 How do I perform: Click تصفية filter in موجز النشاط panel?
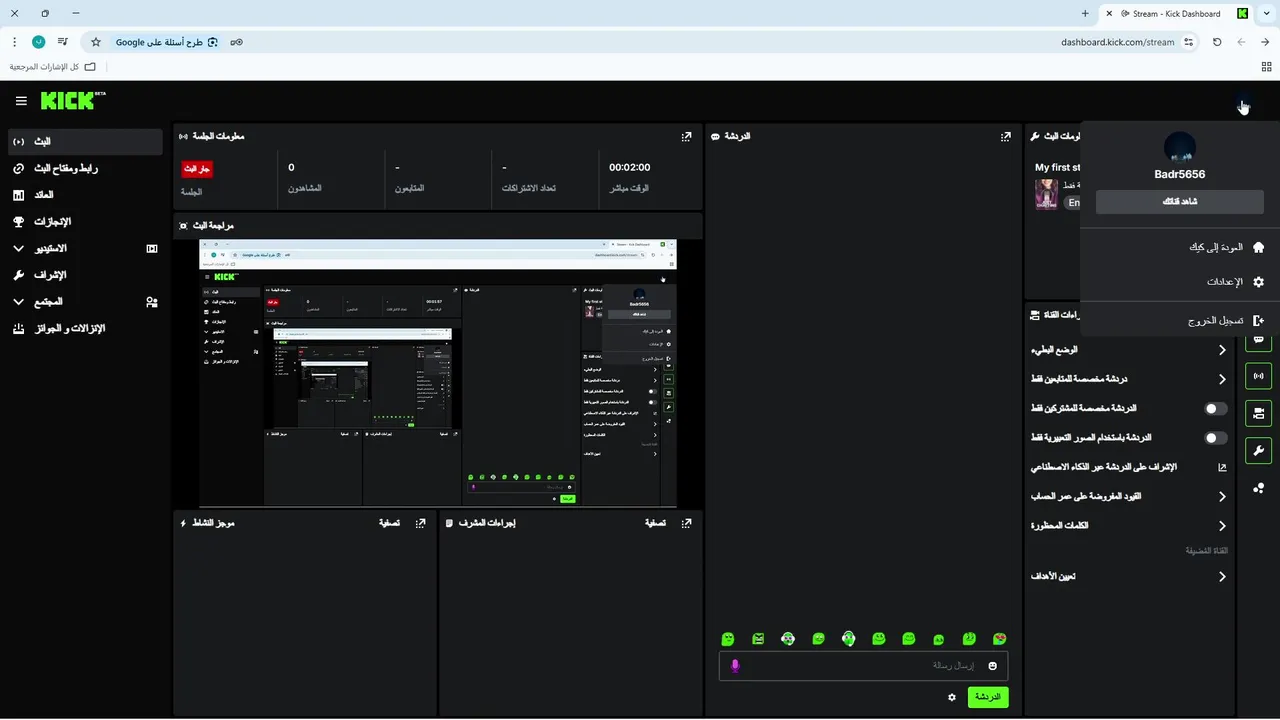click(389, 522)
